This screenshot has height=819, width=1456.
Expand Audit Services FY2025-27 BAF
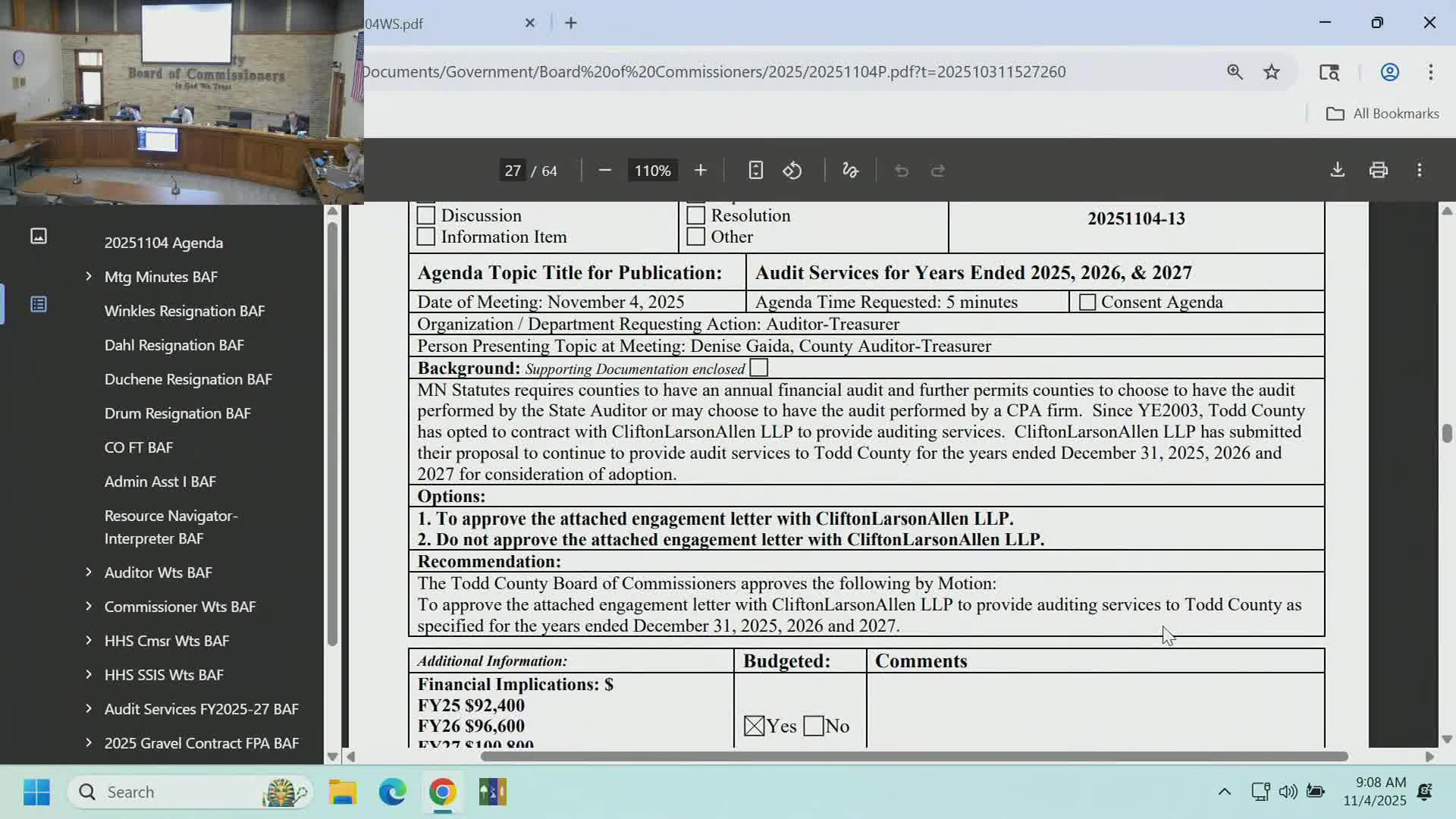point(88,708)
